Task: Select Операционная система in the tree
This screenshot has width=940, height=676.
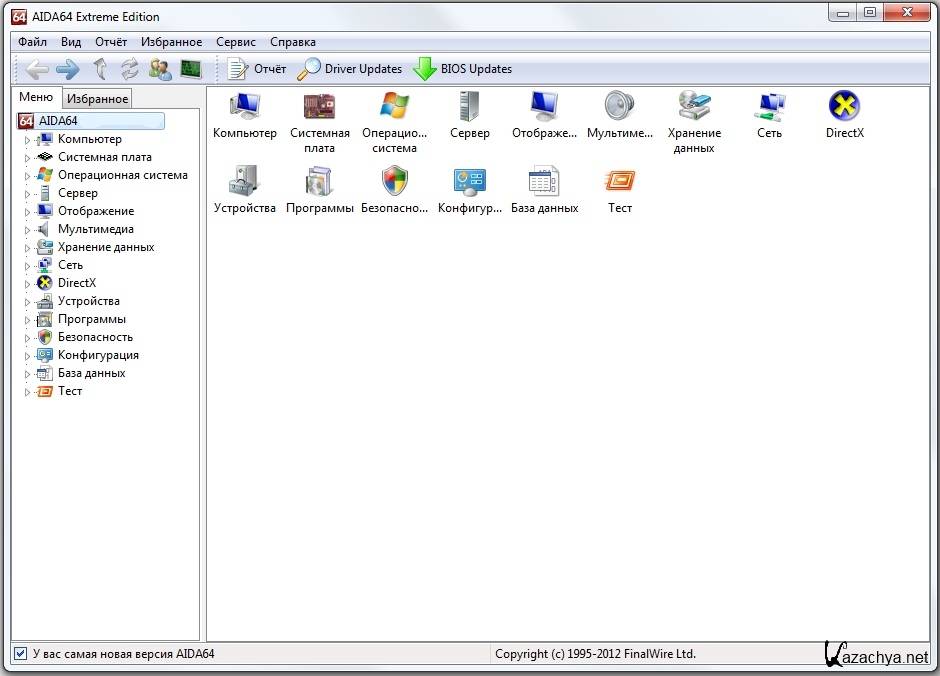Action: (x=122, y=175)
